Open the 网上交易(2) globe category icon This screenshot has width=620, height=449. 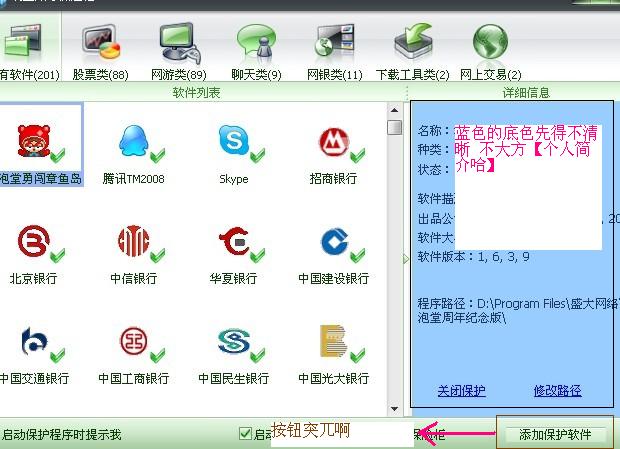490,42
